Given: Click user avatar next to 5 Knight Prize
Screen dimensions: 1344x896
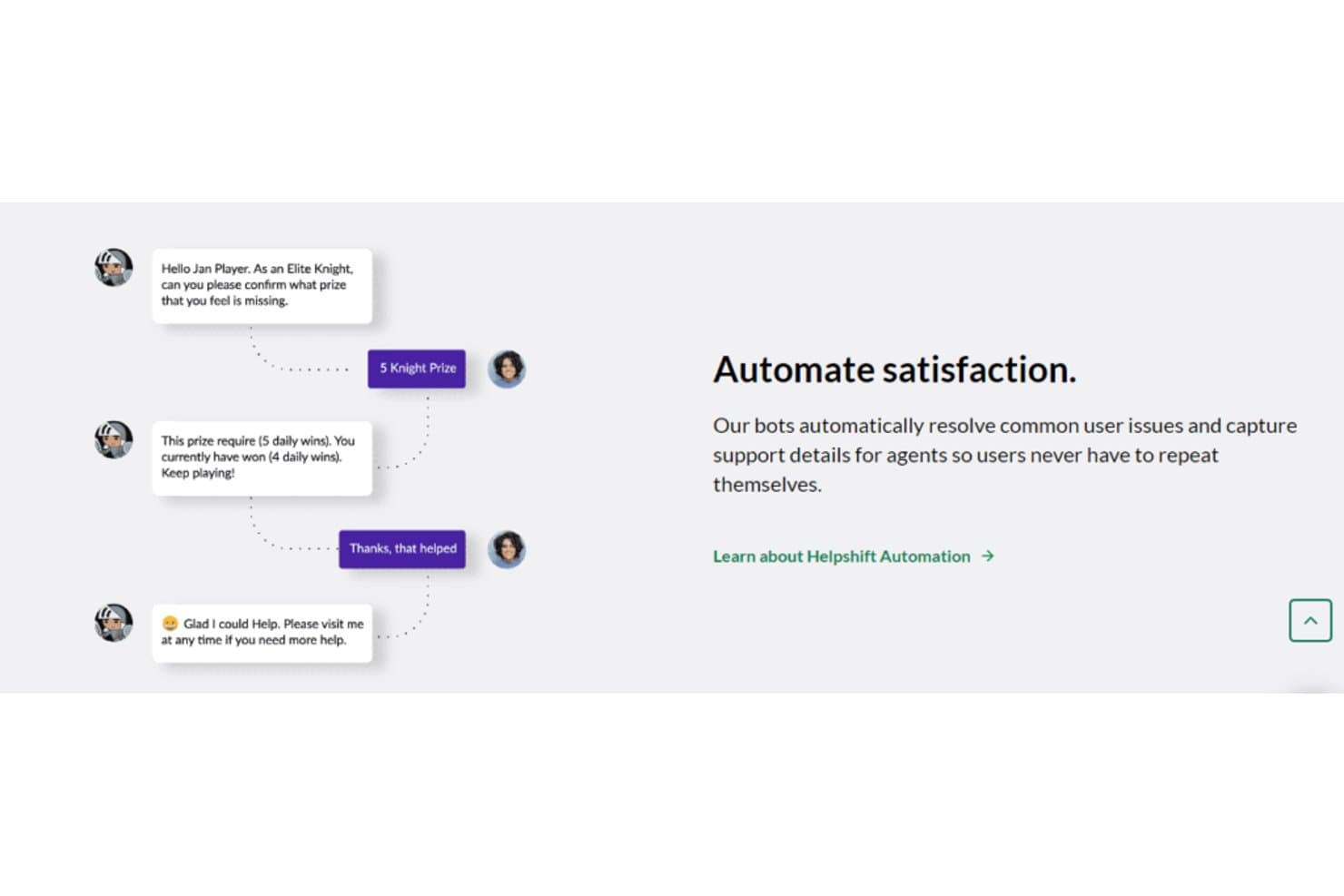Looking at the screenshot, I should tap(507, 369).
